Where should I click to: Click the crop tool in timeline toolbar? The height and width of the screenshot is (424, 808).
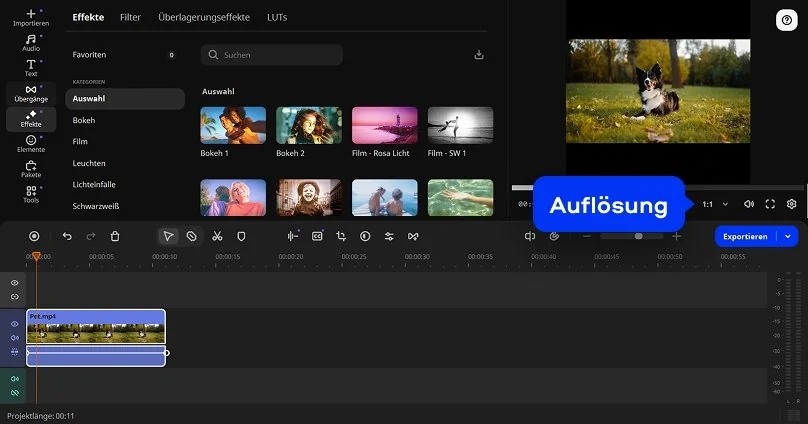341,236
